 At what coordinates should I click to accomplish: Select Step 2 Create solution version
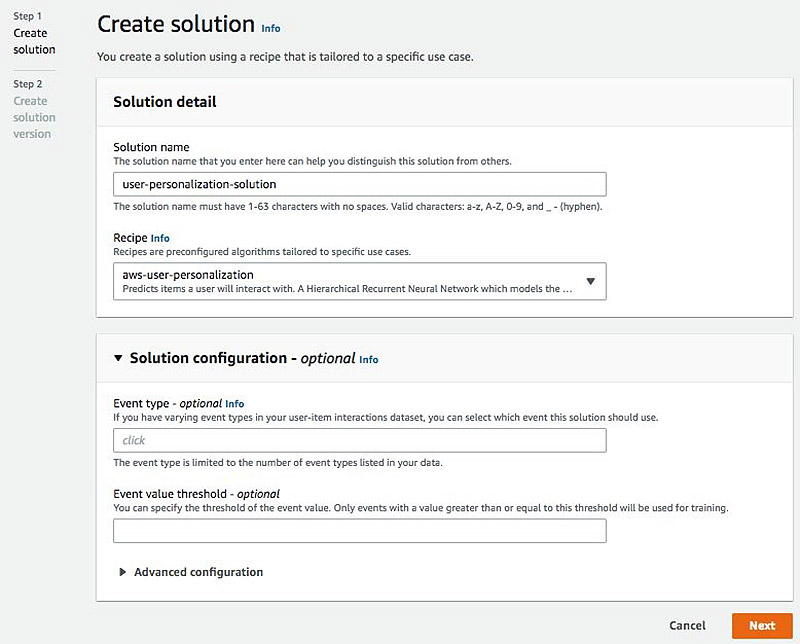pos(34,109)
